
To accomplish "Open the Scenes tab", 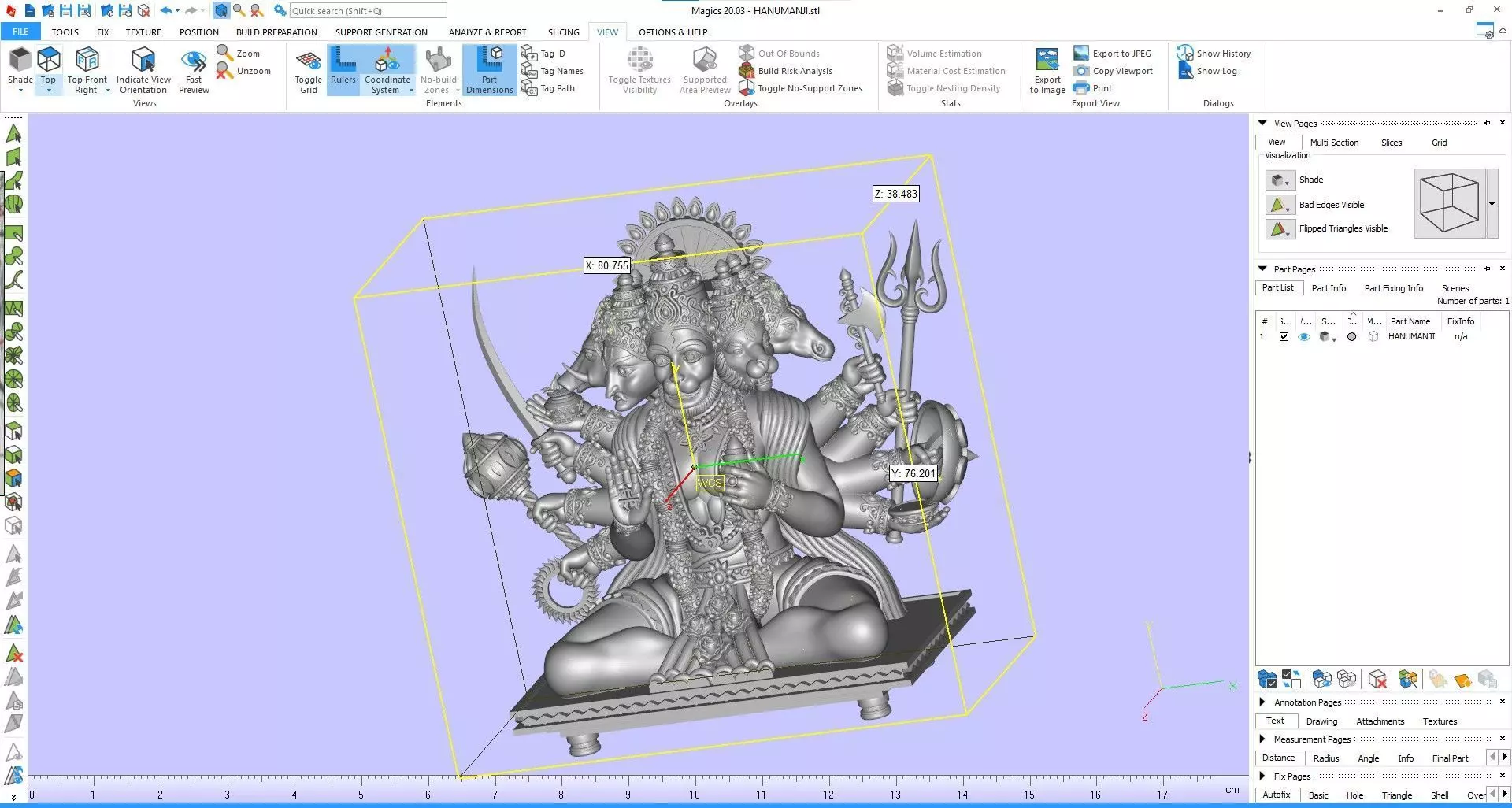I will [x=1455, y=288].
